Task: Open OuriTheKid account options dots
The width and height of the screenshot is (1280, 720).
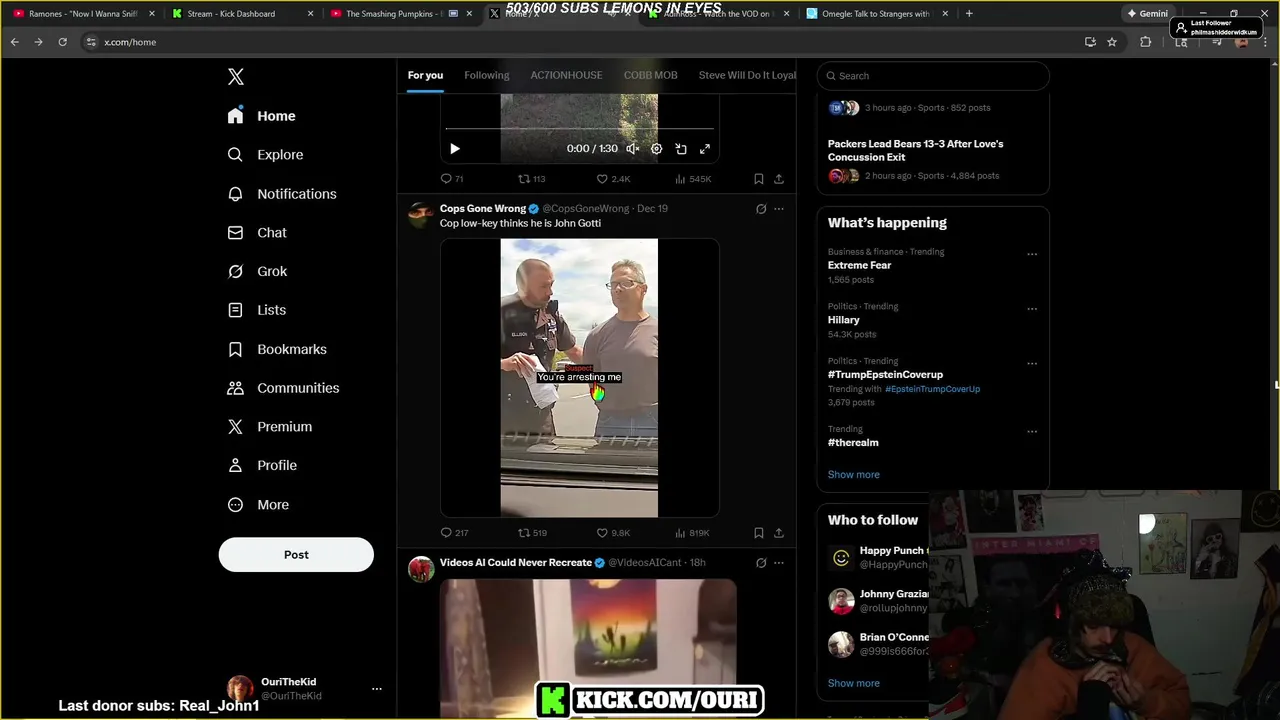Action: 377,689
